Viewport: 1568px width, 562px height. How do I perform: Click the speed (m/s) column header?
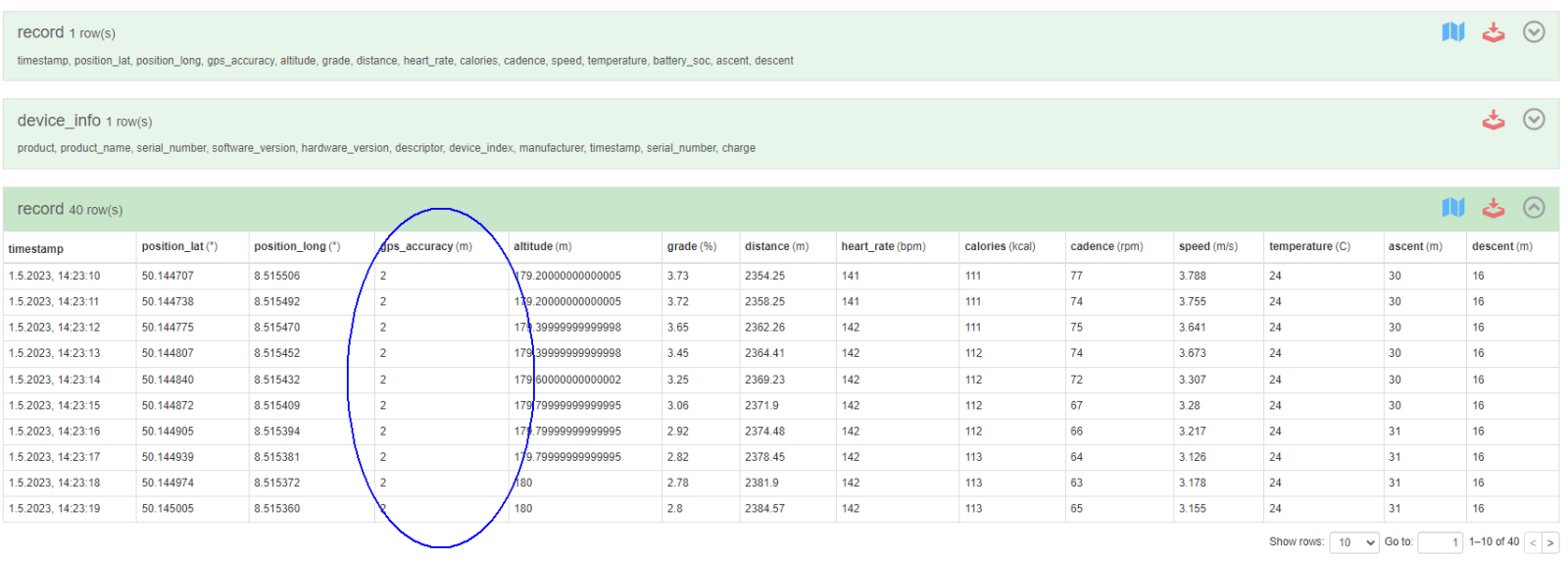(1207, 247)
